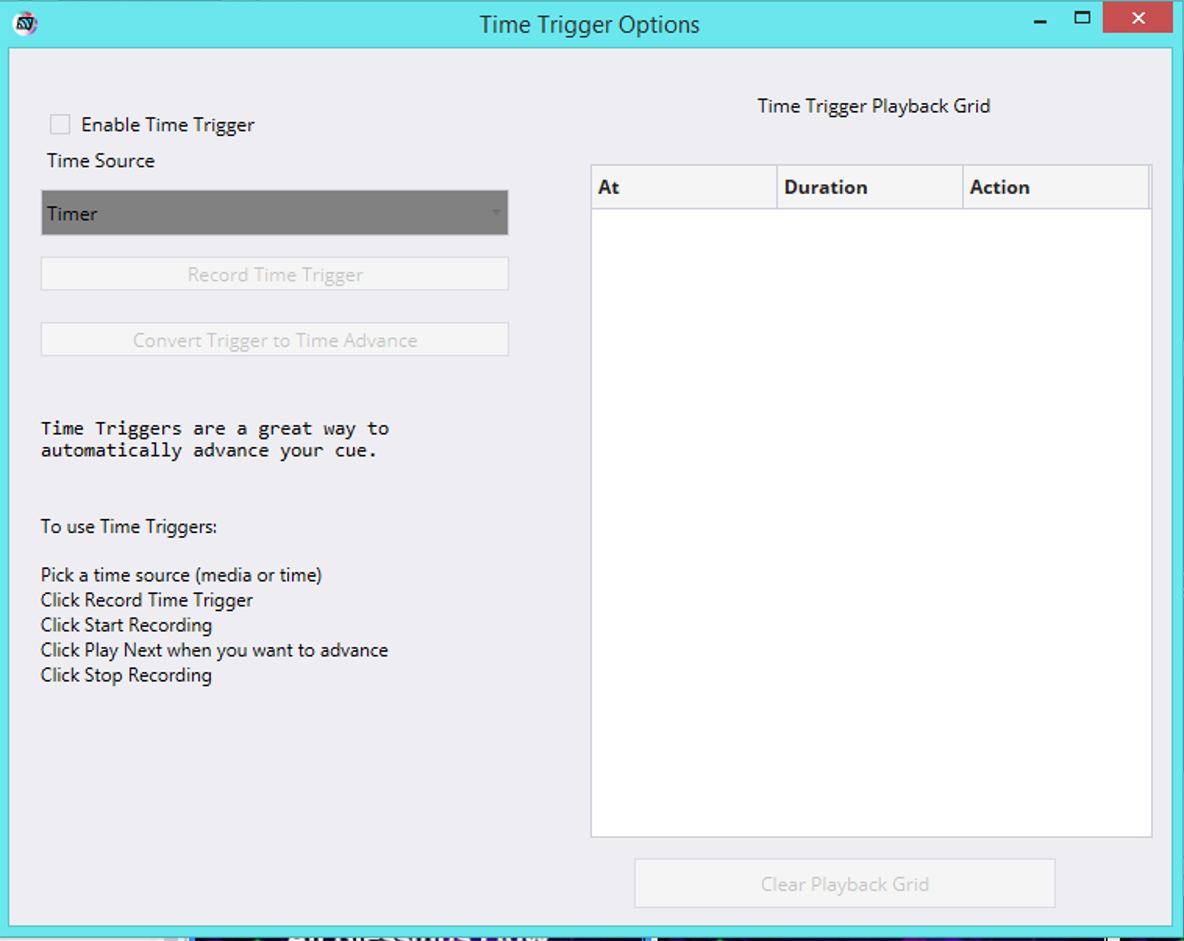Select the Duration column header

[x=868, y=188]
